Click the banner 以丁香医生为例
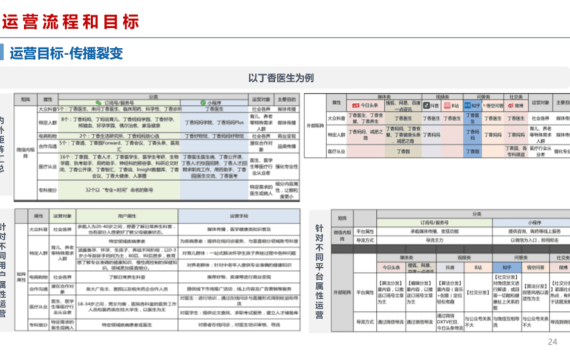The width and height of the screenshot is (570, 360). [x=281, y=78]
